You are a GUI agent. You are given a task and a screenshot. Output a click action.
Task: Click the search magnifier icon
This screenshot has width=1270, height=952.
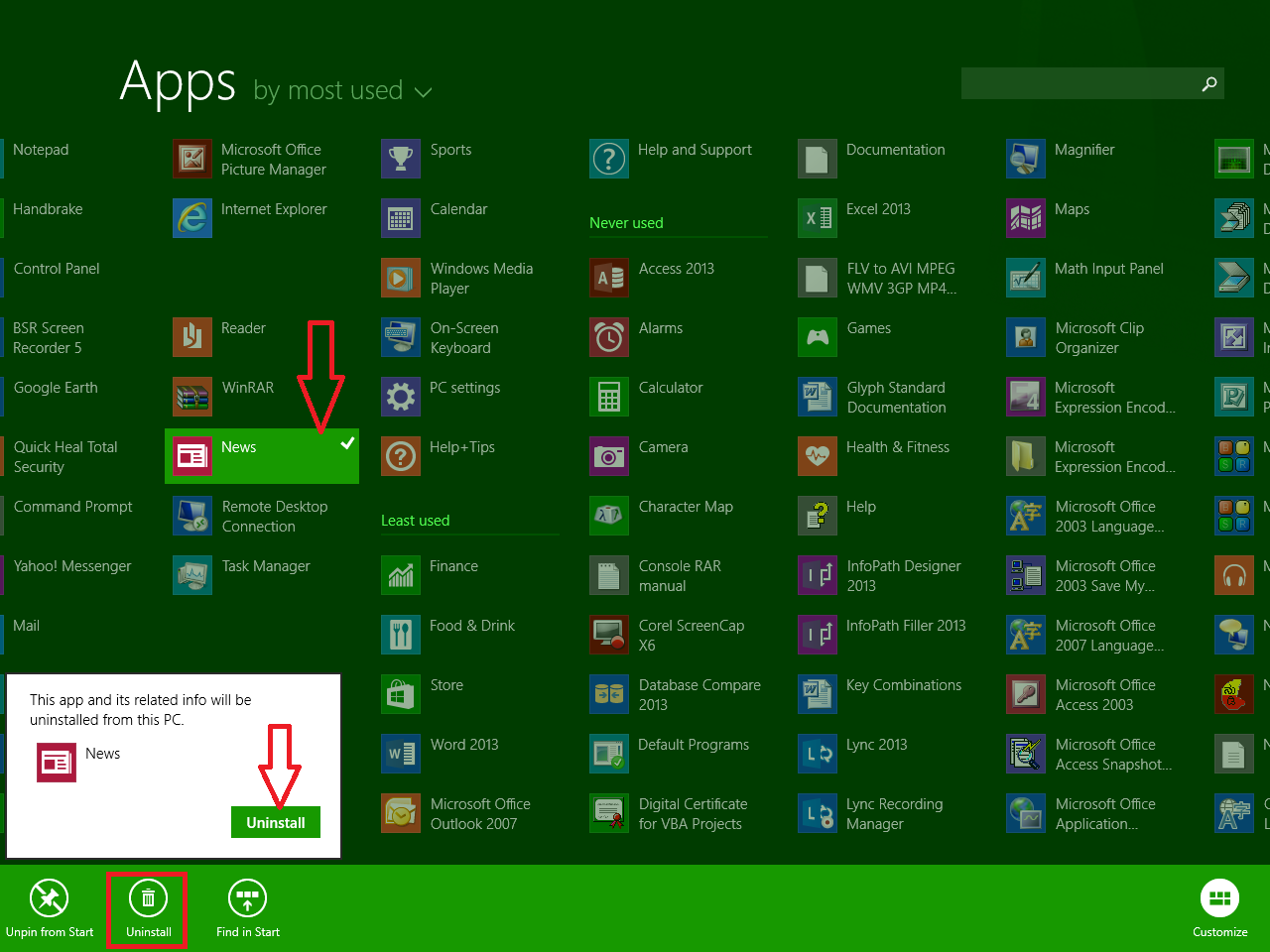tap(1208, 83)
